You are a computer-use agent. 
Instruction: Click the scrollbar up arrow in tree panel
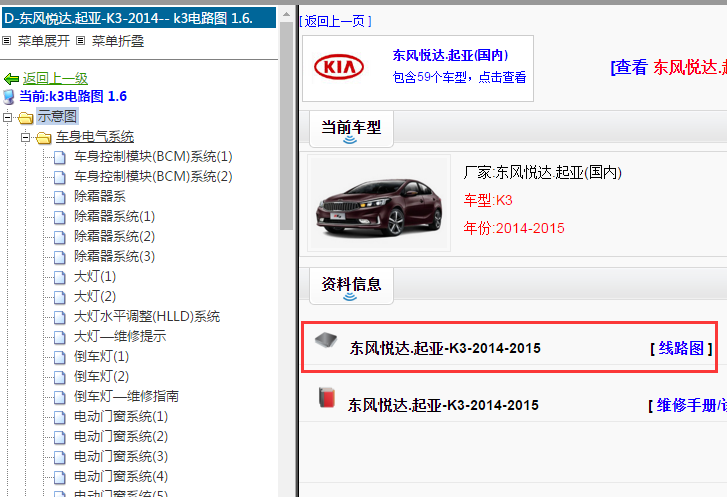[287, 14]
